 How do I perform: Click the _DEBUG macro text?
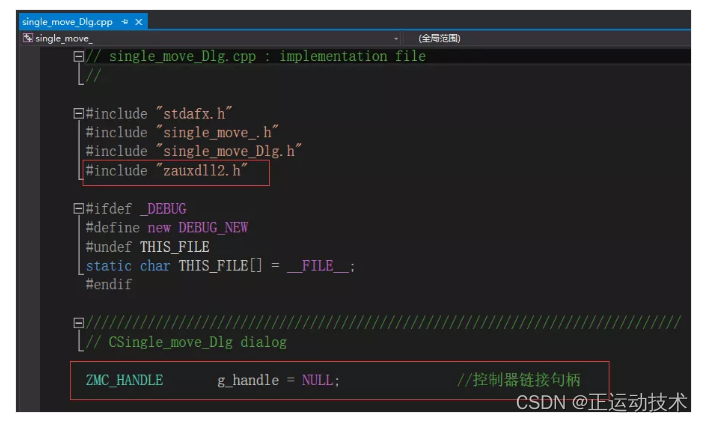click(163, 209)
